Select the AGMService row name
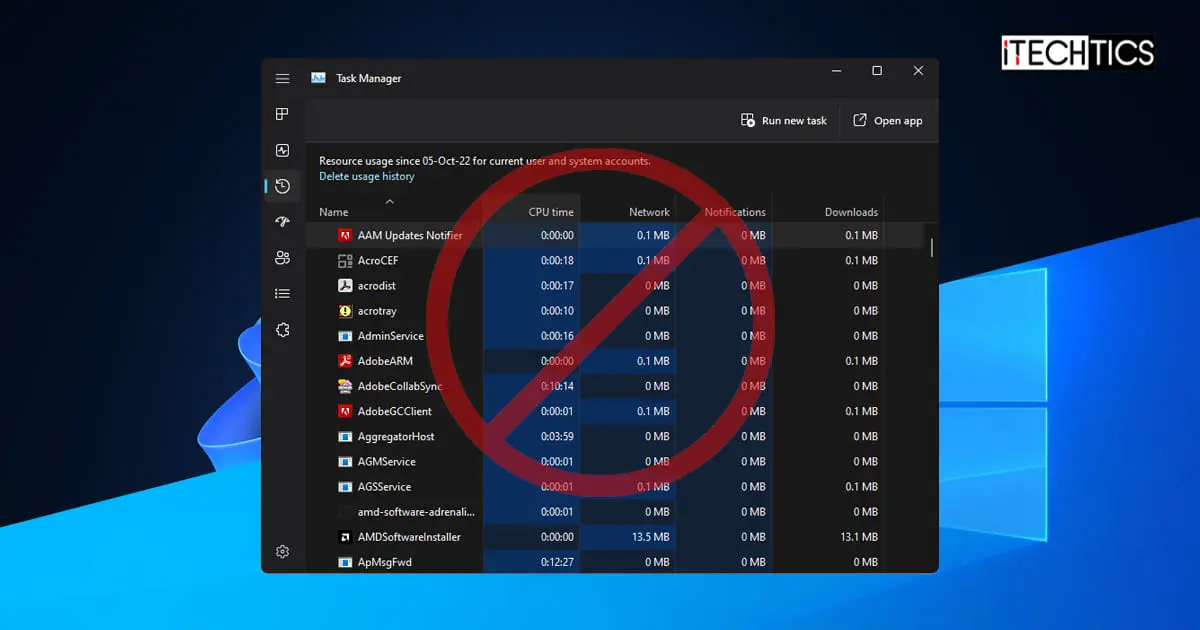Viewport: 1200px width, 630px height. (387, 462)
